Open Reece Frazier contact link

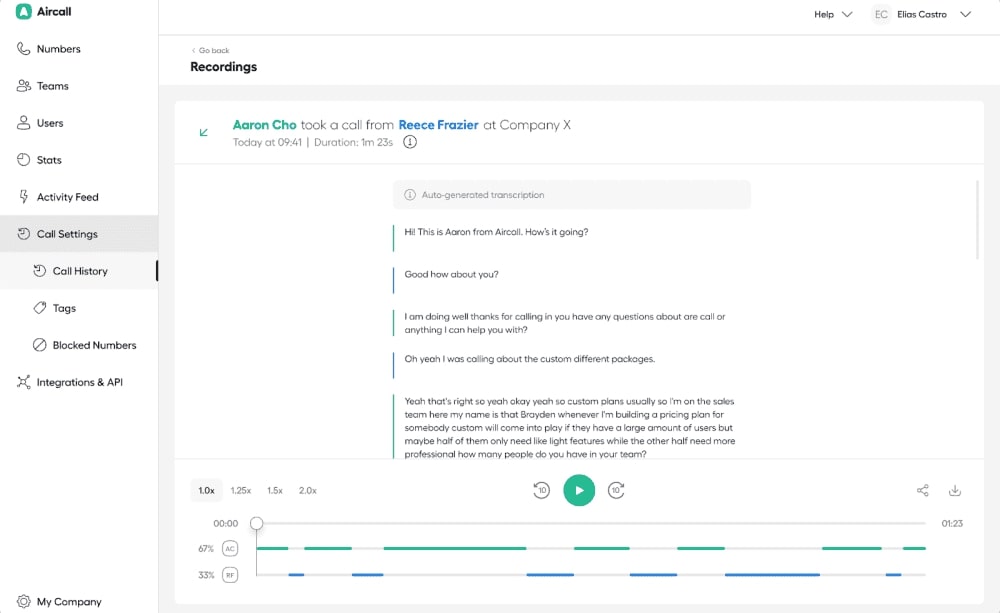click(x=438, y=125)
